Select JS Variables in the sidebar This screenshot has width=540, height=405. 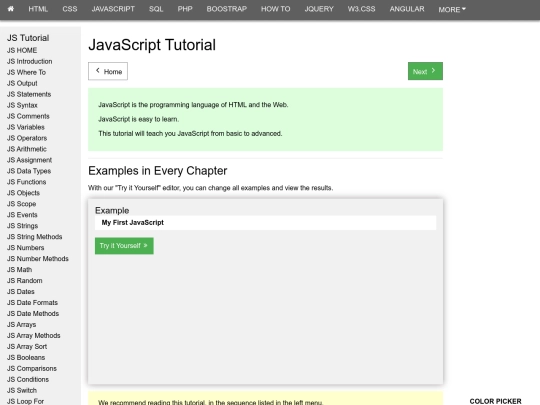tap(26, 127)
